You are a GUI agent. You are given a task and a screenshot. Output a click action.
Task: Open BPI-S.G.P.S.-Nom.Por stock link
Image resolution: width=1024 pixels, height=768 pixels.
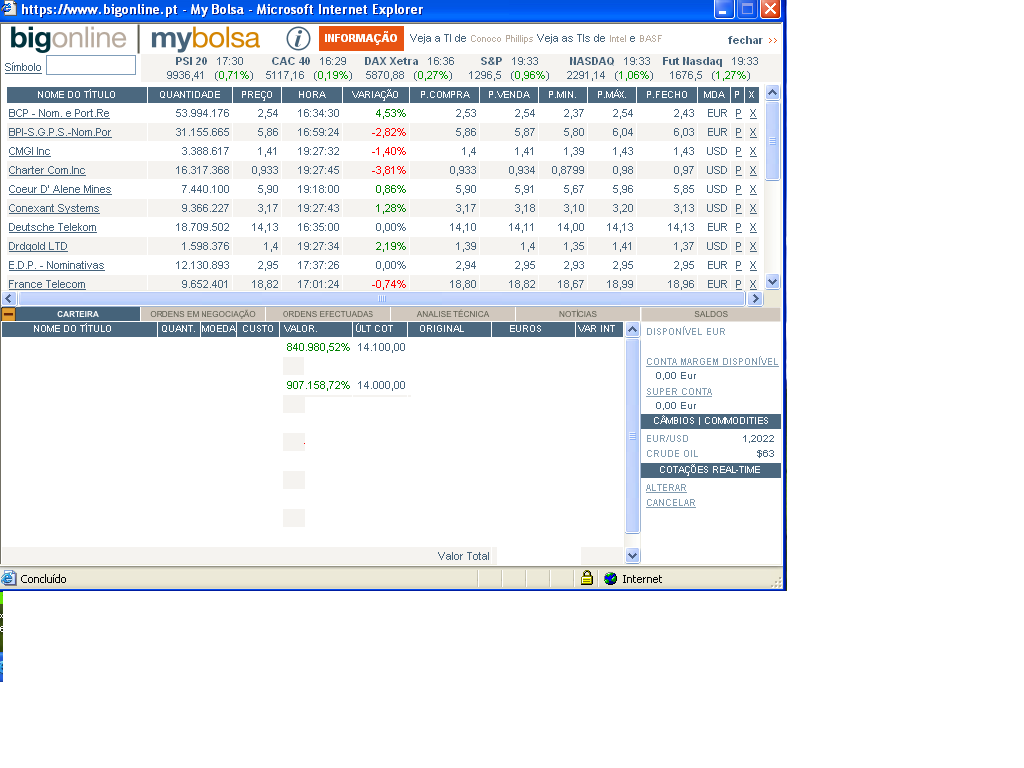60,133
